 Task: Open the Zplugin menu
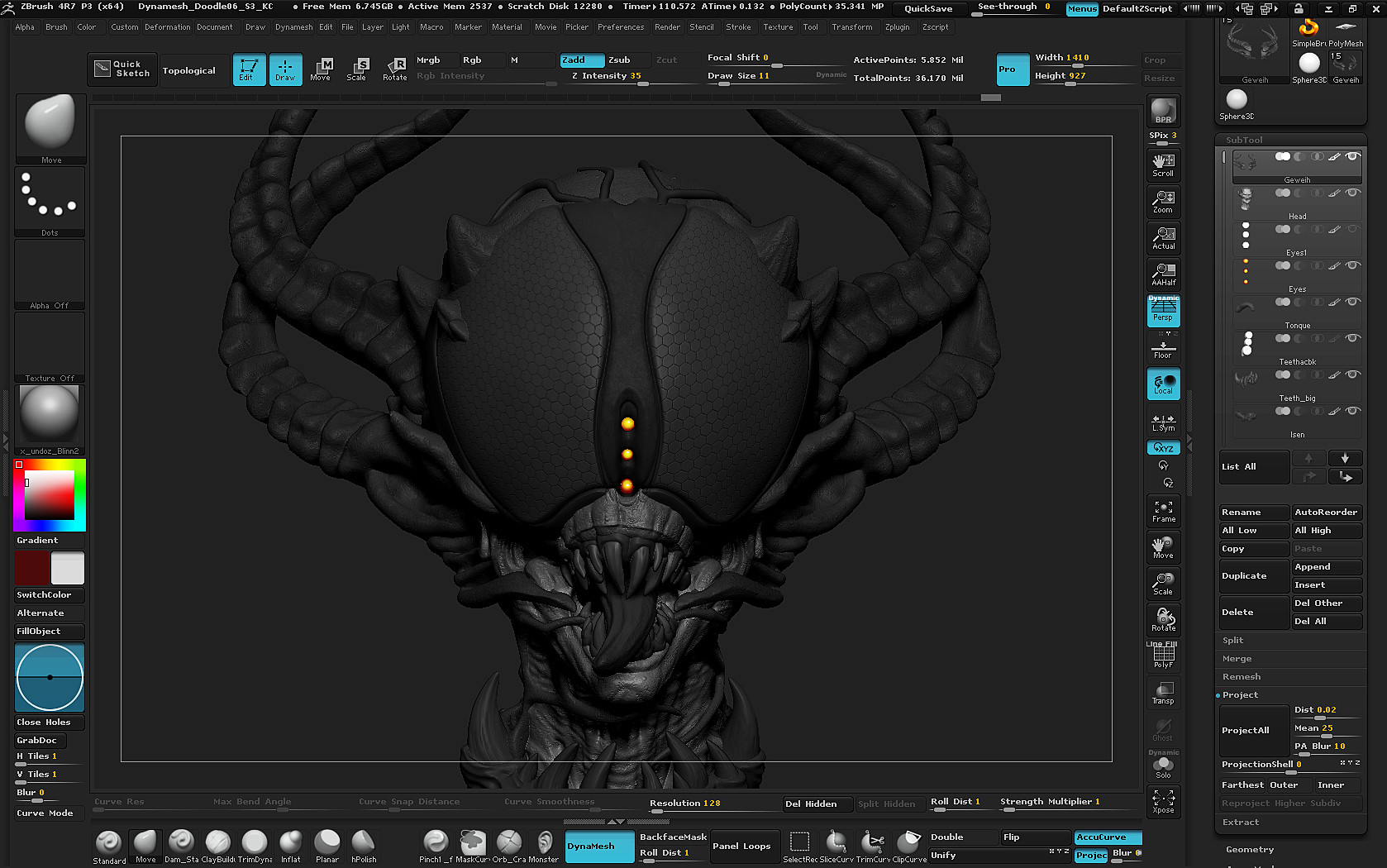[x=897, y=27]
